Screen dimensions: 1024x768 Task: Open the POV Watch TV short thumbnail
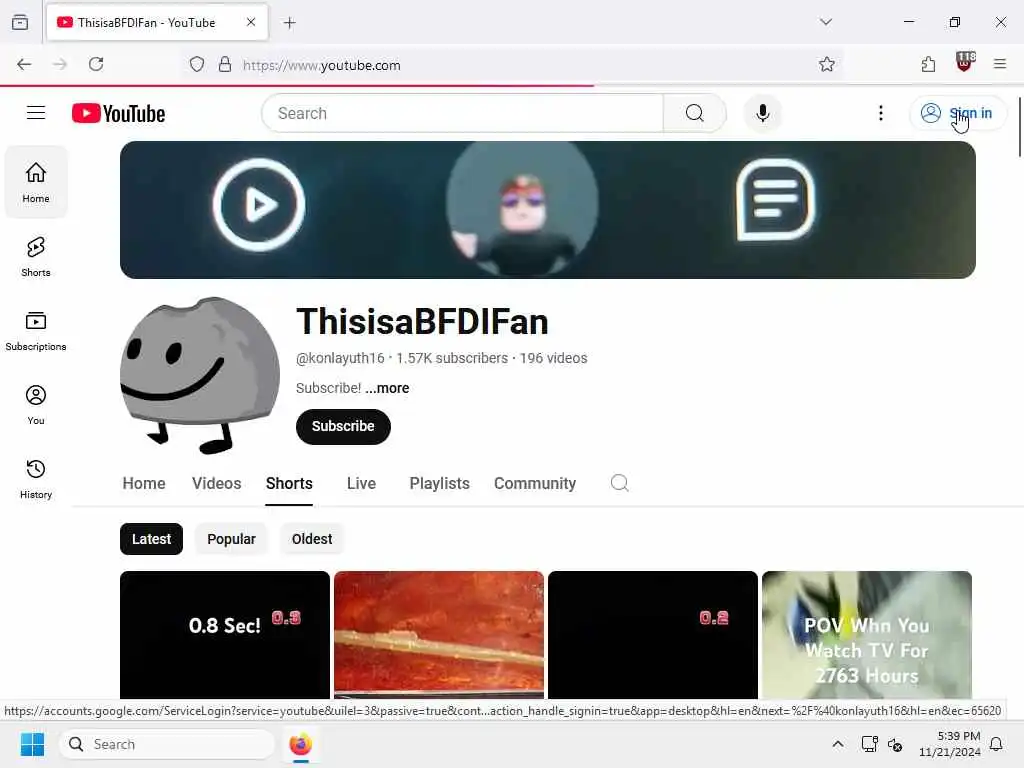coord(867,635)
